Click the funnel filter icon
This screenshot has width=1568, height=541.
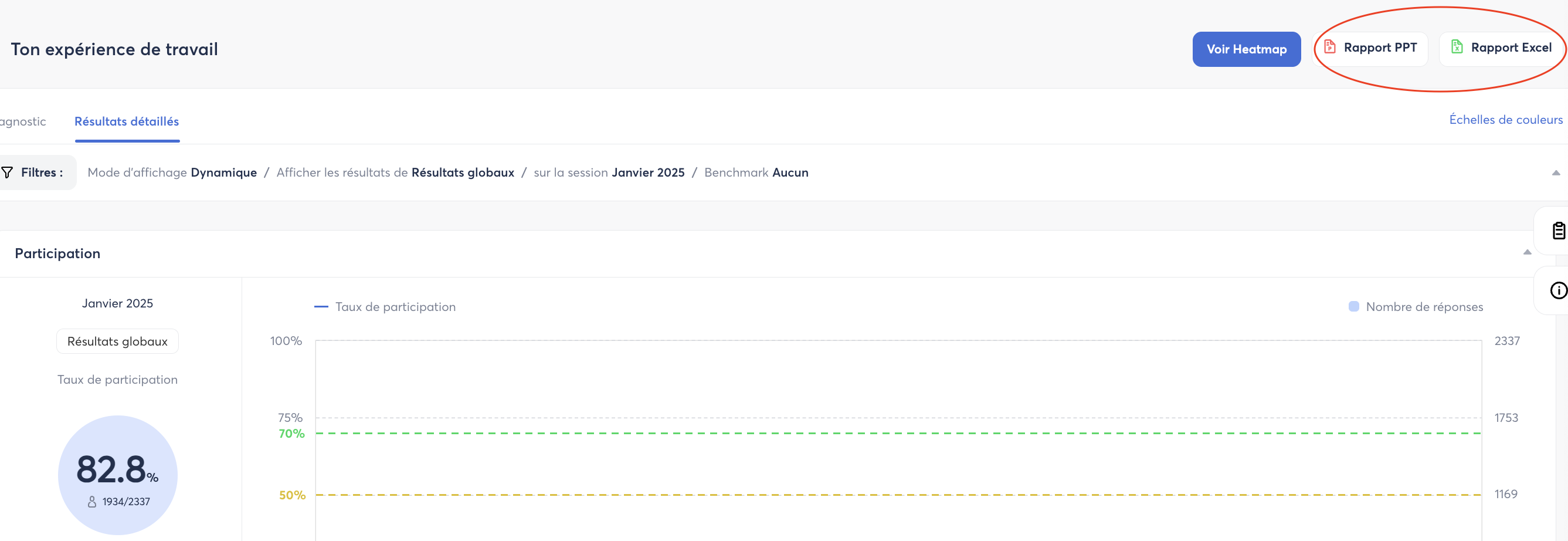(7, 173)
